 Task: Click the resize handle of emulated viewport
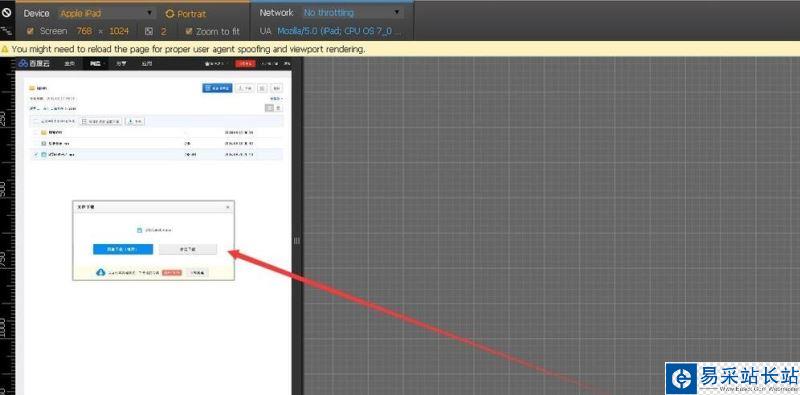297,241
